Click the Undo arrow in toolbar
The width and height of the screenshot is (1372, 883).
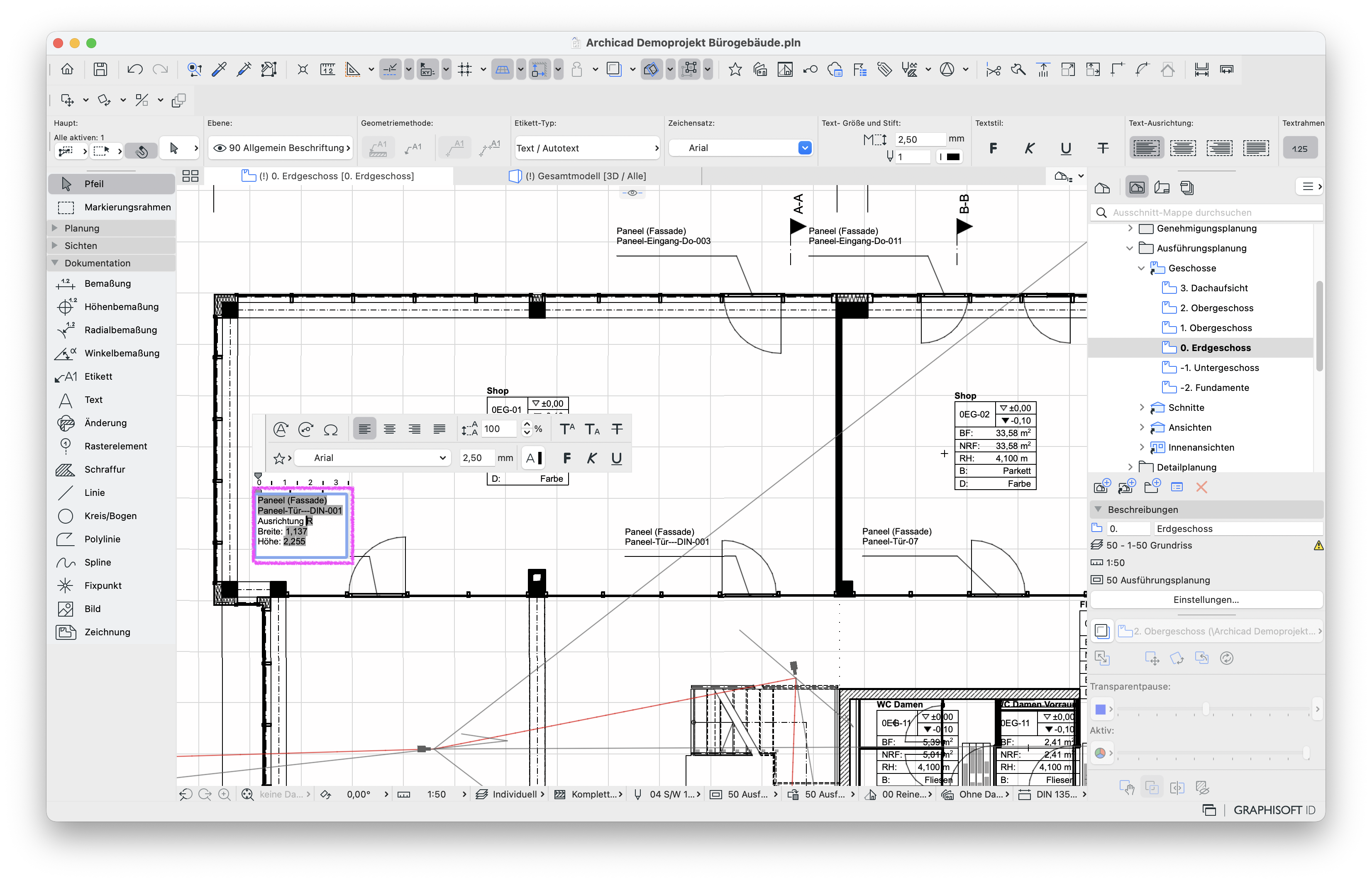click(x=135, y=69)
